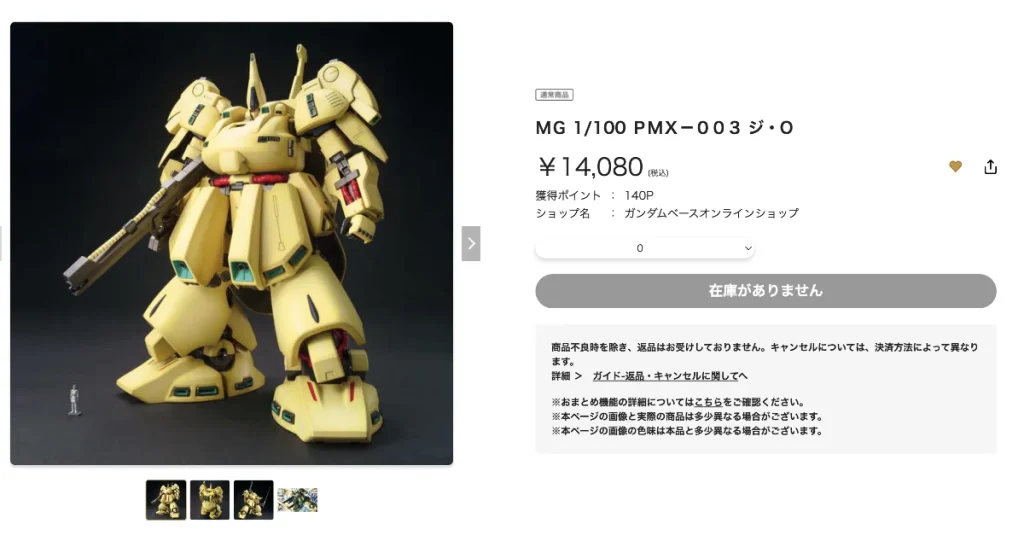The image size is (1024, 541).
Task: Open the ガイド-返品・キャンセルに関してへ link
Action: click(x=670, y=376)
